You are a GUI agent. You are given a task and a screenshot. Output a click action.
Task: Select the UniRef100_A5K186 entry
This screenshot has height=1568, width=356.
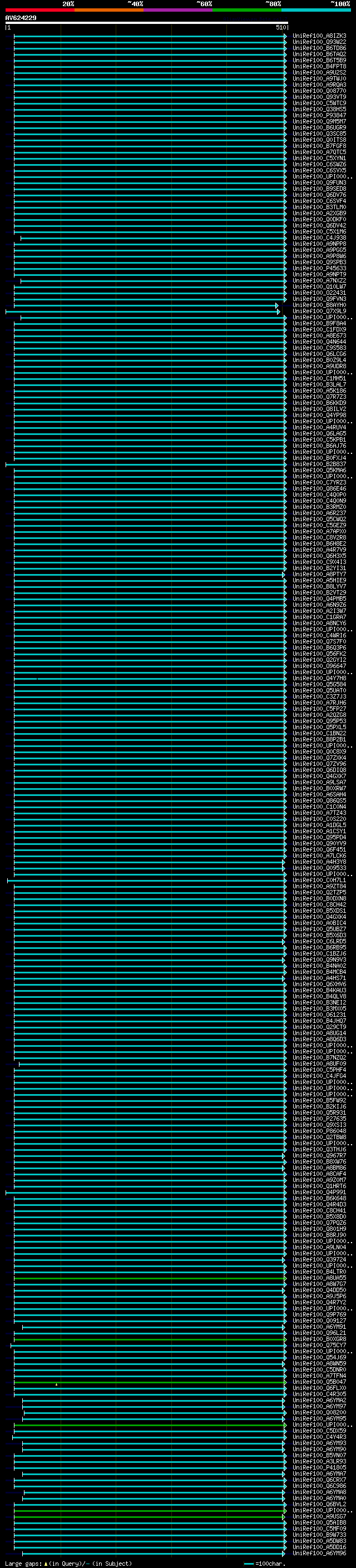[319, 391]
